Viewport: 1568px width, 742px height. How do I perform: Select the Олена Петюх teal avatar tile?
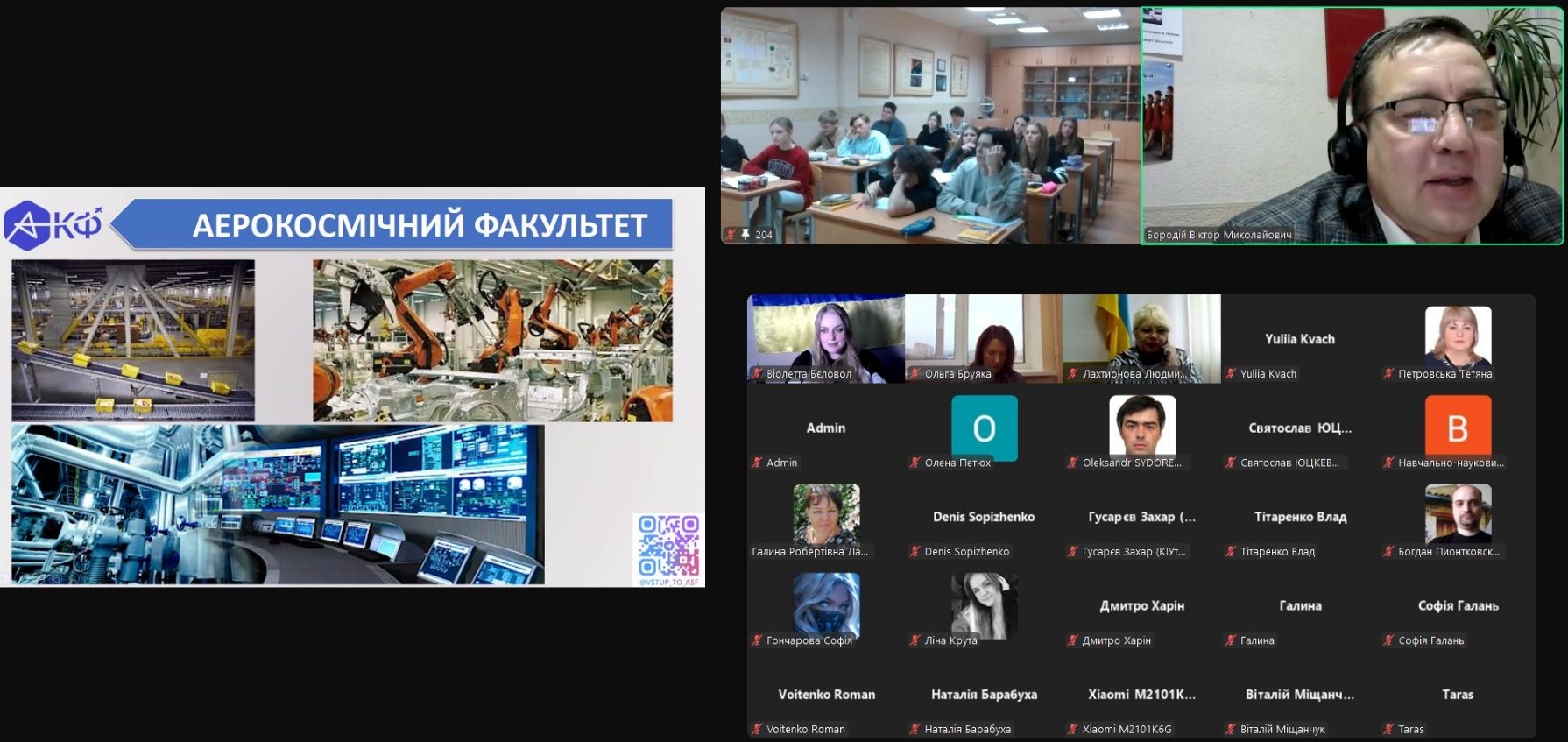point(984,428)
